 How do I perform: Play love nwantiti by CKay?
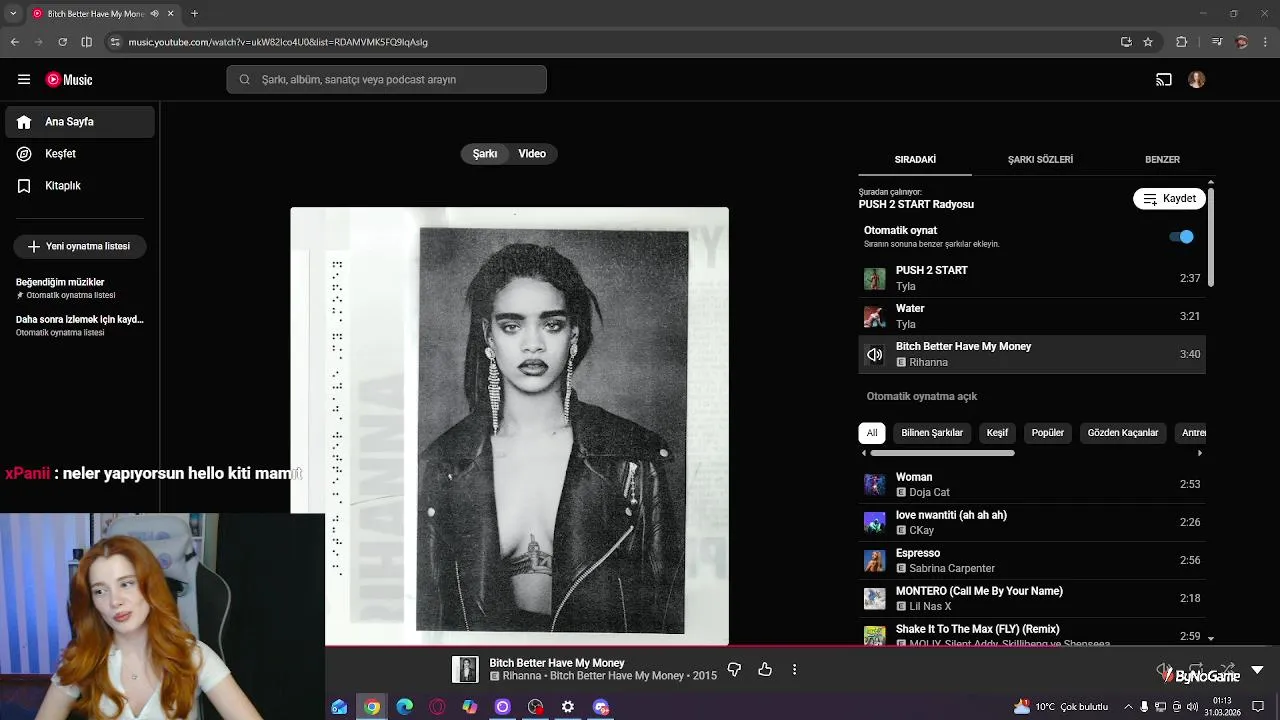pos(1032,522)
